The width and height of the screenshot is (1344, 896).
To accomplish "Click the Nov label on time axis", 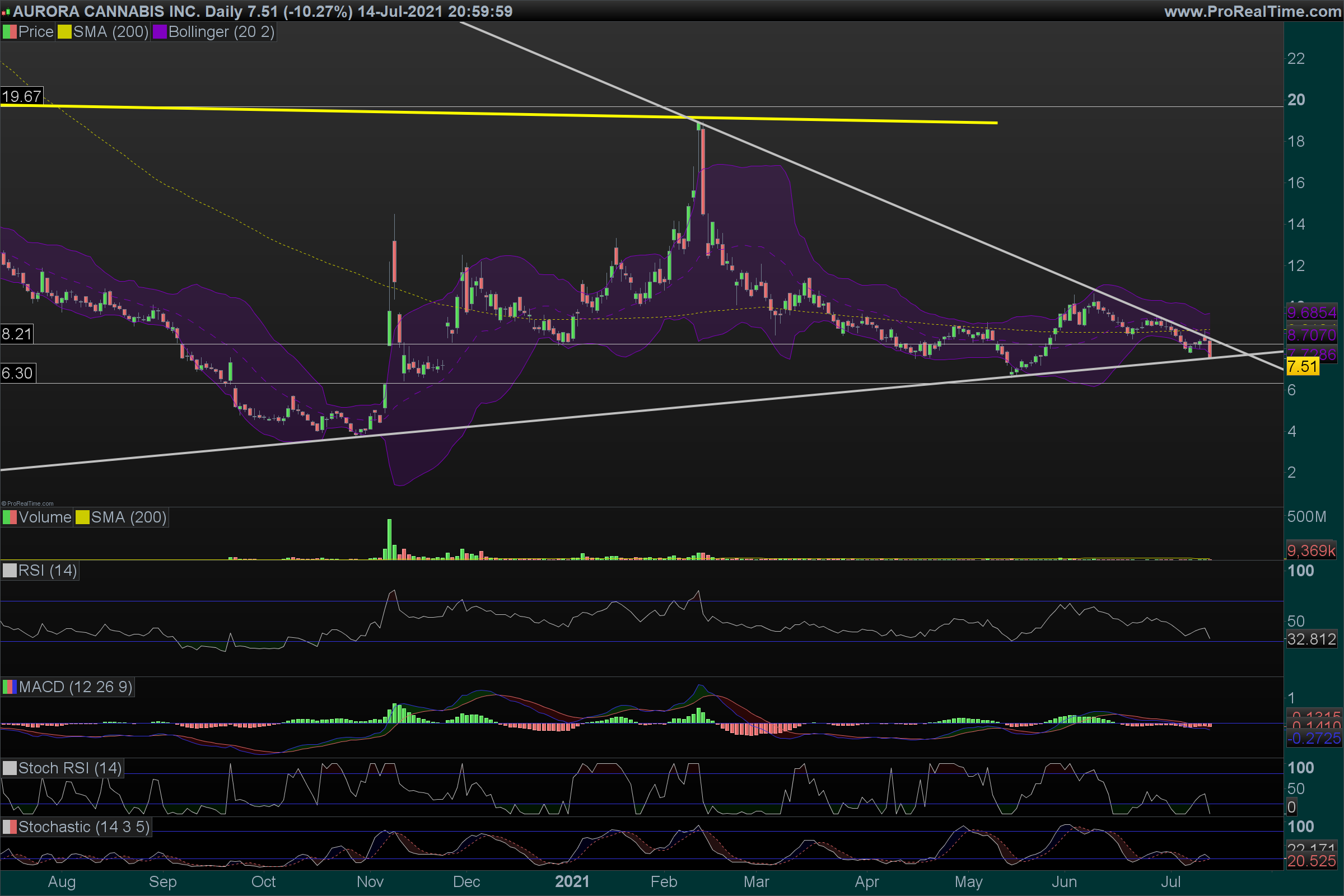I will tap(370, 881).
